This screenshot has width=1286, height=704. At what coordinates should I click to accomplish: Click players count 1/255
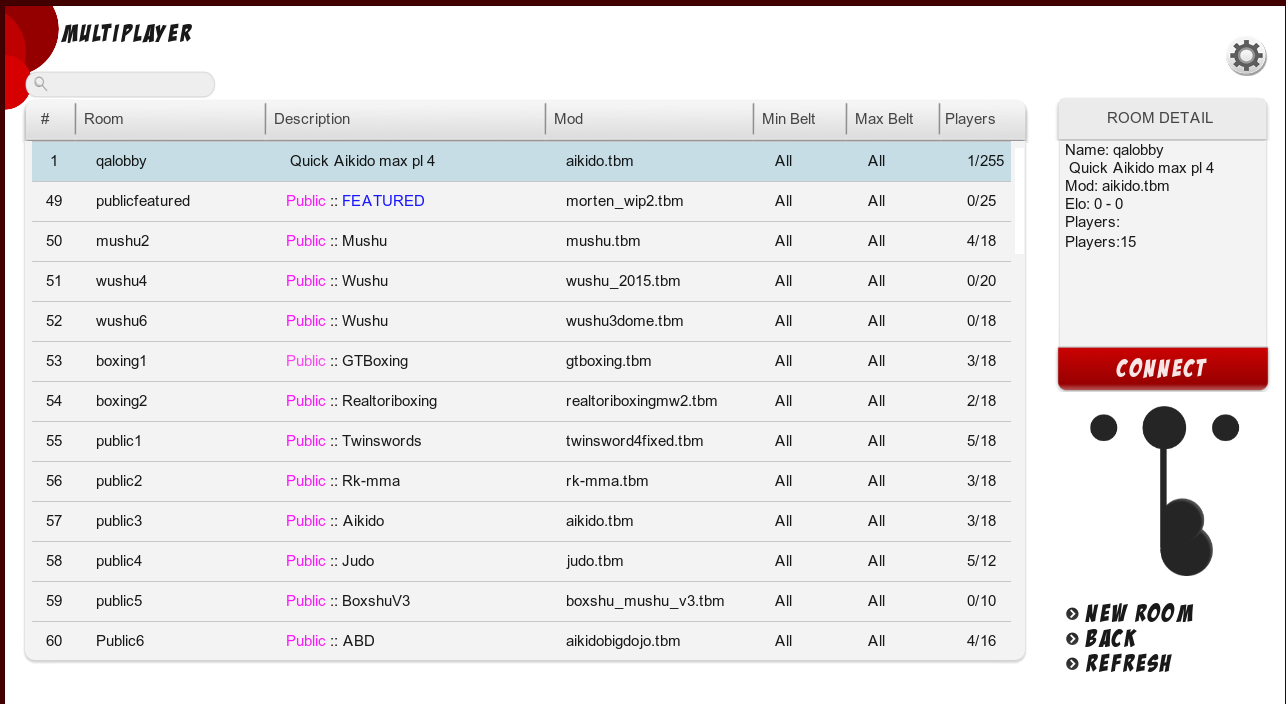pyautogui.click(x=985, y=161)
